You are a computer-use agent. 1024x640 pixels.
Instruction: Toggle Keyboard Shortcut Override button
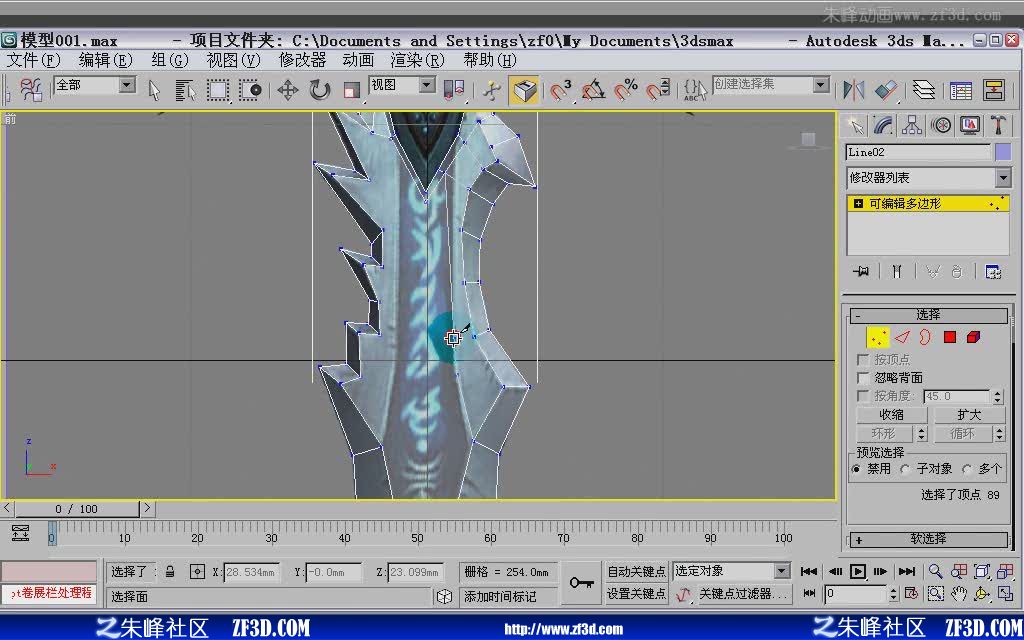[524, 90]
